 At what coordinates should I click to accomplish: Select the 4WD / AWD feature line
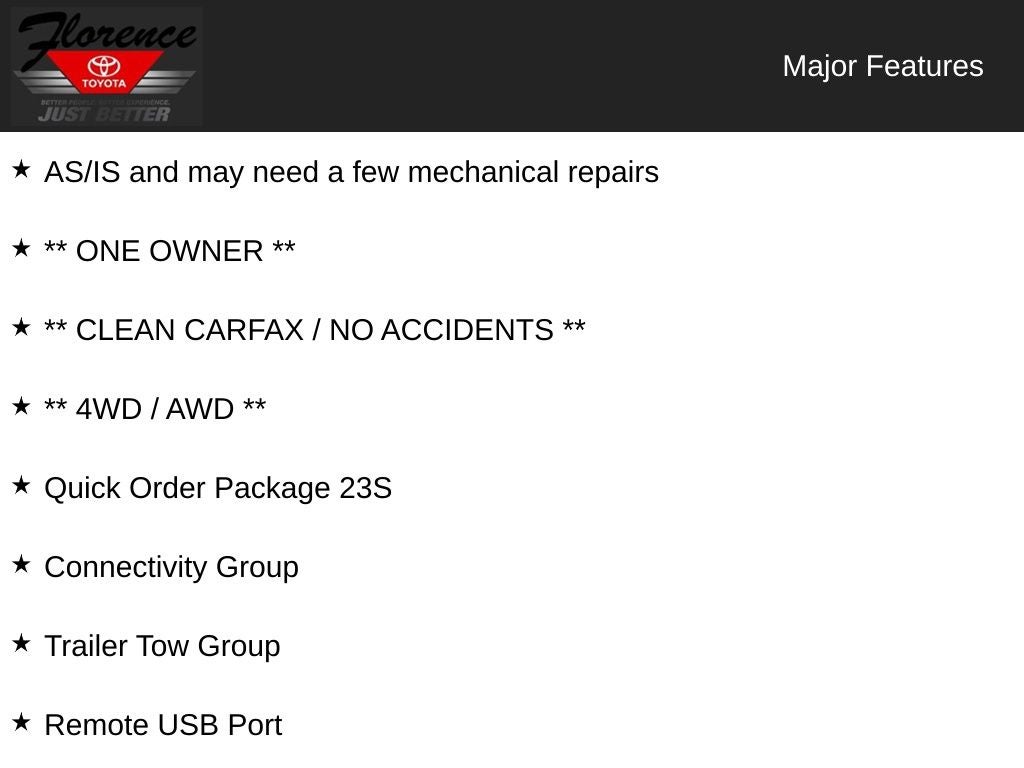point(155,409)
